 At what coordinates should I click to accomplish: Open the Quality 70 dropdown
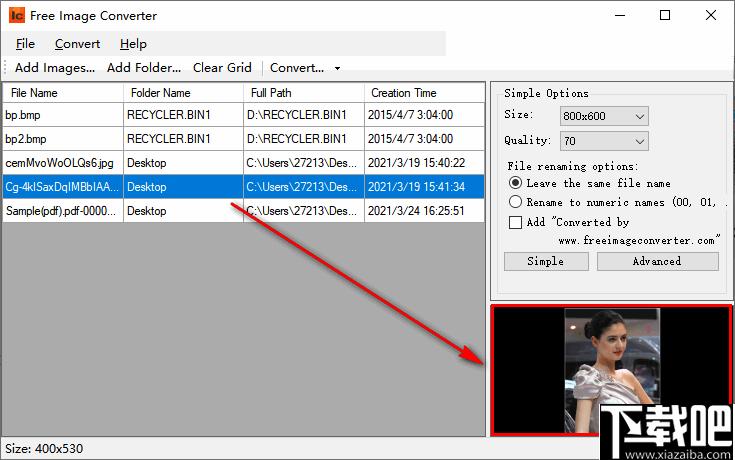(x=604, y=141)
